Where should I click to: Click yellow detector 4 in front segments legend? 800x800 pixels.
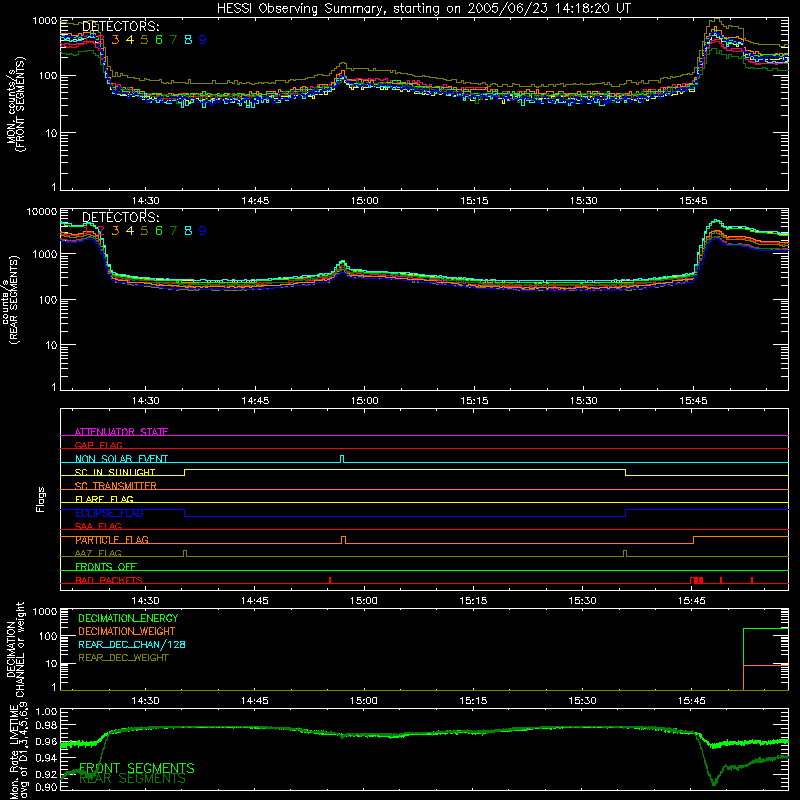click(x=130, y=40)
